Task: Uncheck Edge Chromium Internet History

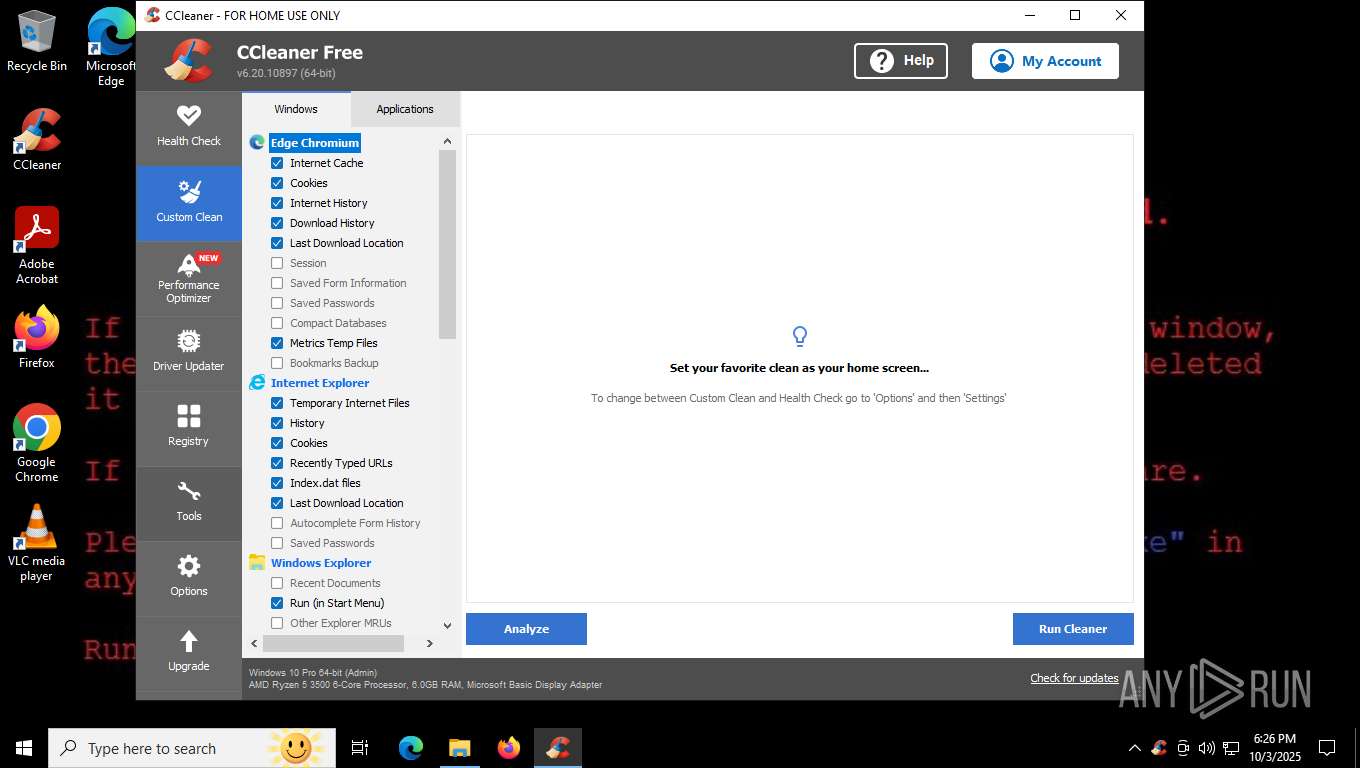Action: click(277, 203)
